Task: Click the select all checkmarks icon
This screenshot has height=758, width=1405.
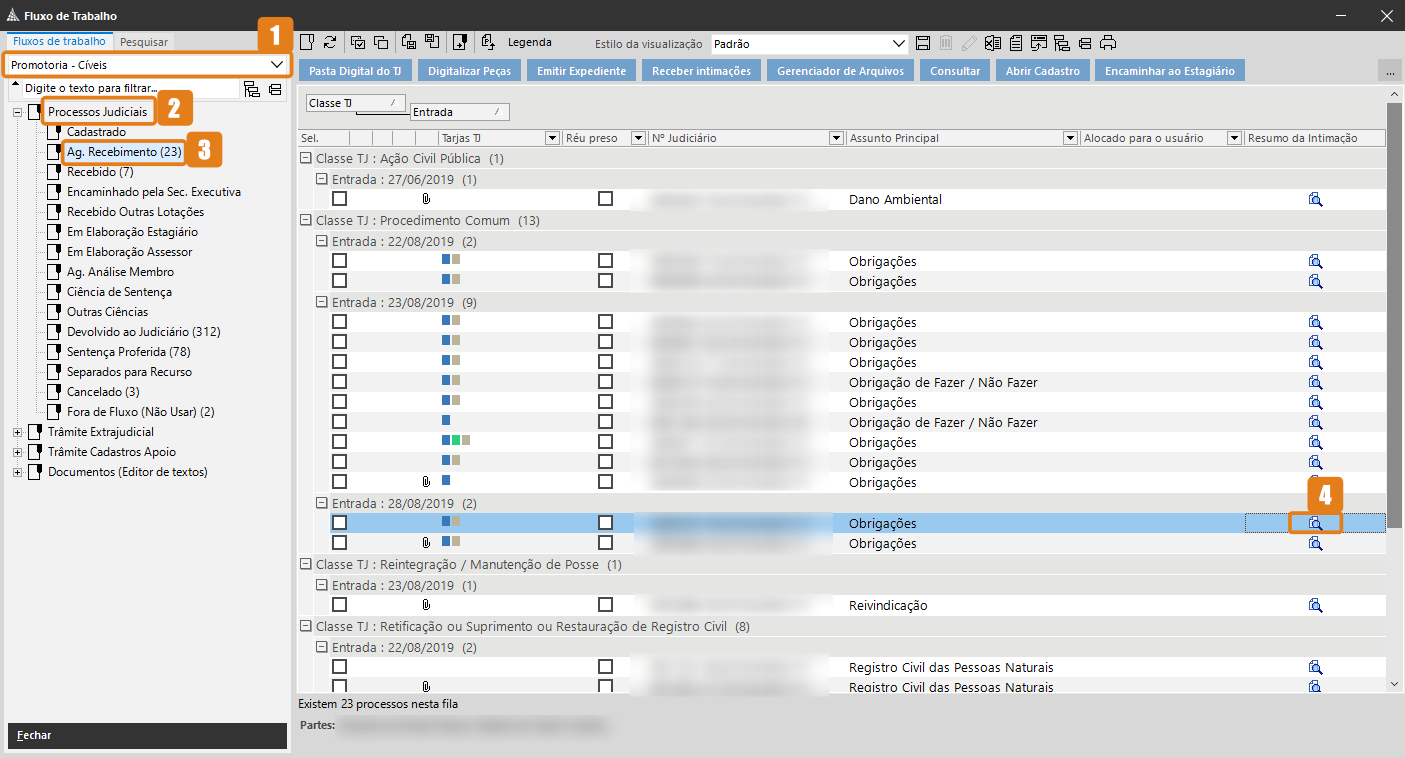Action: (x=358, y=42)
